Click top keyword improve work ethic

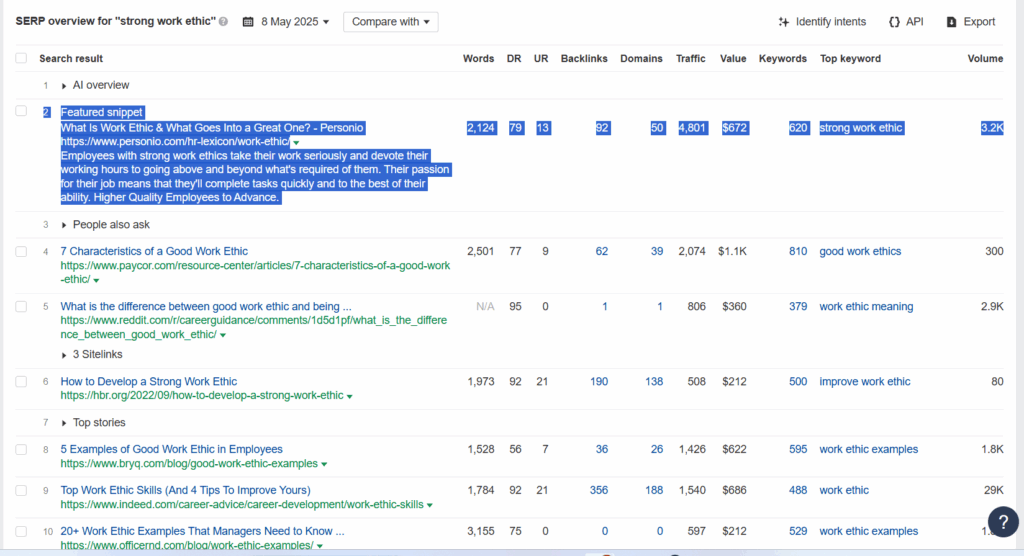[x=865, y=382]
